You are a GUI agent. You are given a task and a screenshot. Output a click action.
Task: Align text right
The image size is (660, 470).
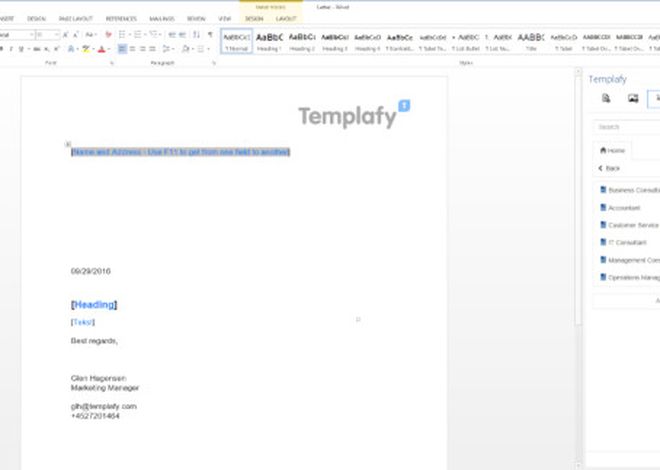tap(143, 49)
